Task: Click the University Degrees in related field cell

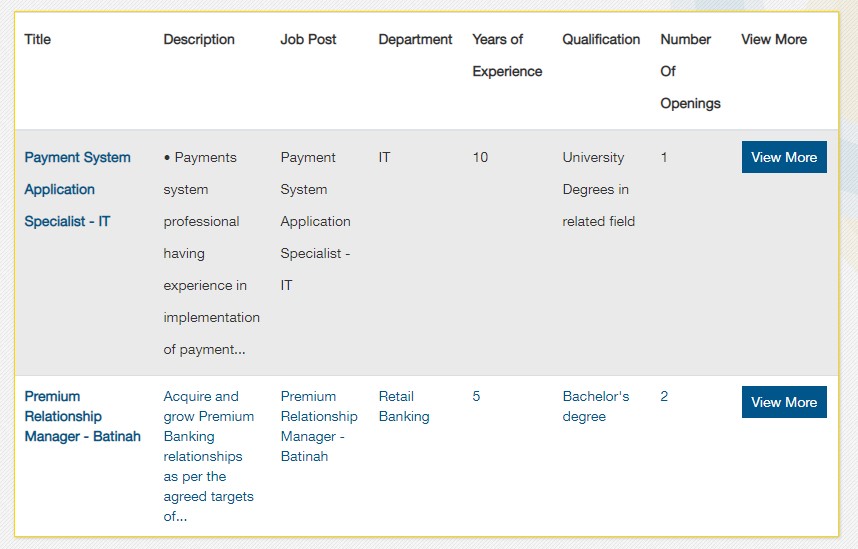Action: 599,189
